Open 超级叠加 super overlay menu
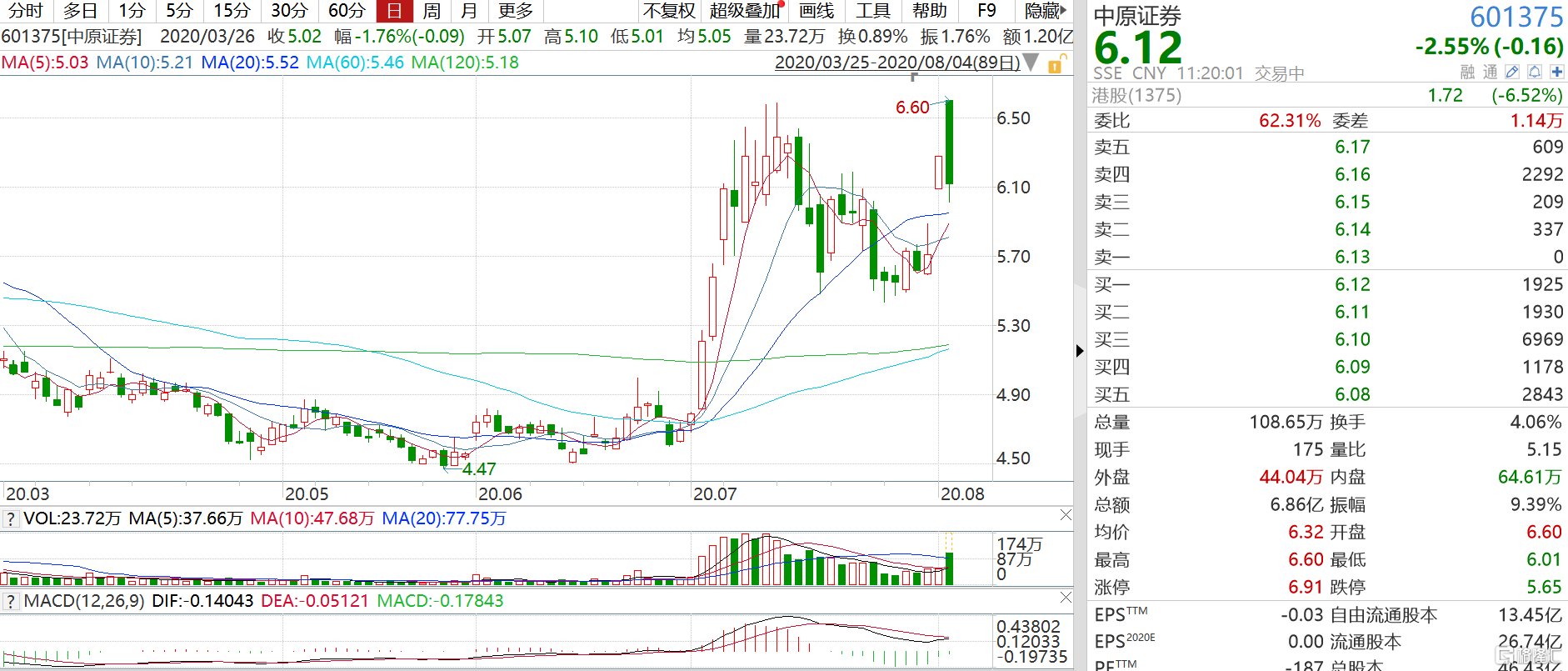The image size is (1568, 671). coord(745,11)
